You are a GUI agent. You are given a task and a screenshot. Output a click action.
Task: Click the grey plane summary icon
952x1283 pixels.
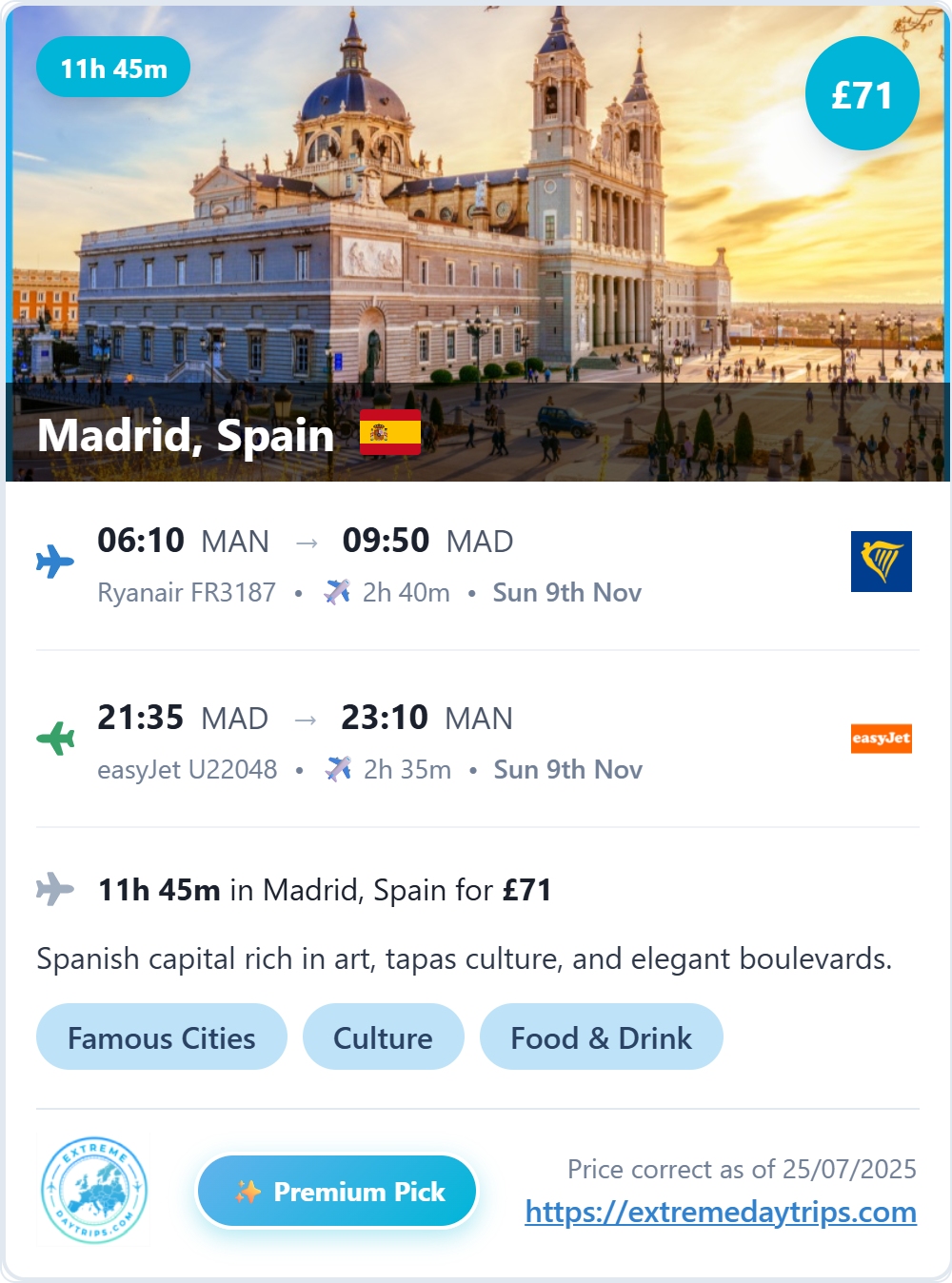pyautogui.click(x=55, y=889)
